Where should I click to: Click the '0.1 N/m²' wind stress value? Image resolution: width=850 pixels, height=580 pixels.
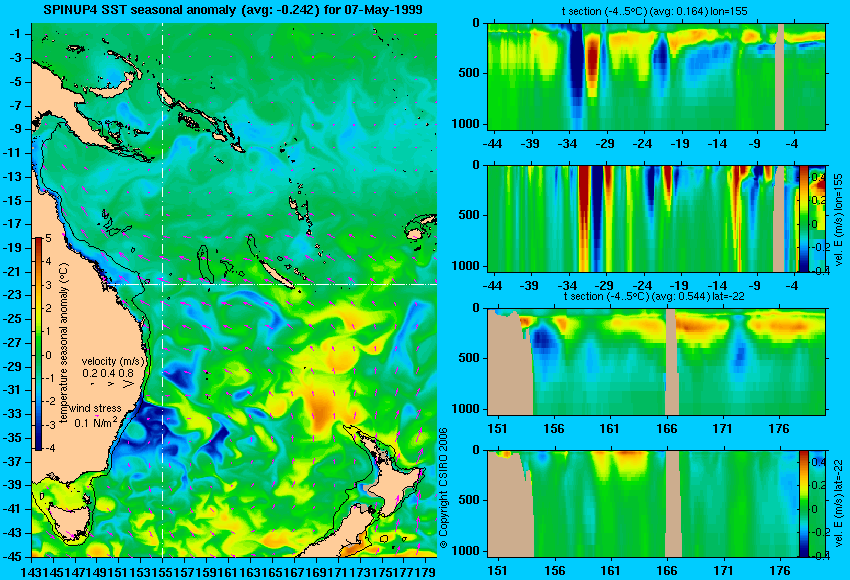95,422
